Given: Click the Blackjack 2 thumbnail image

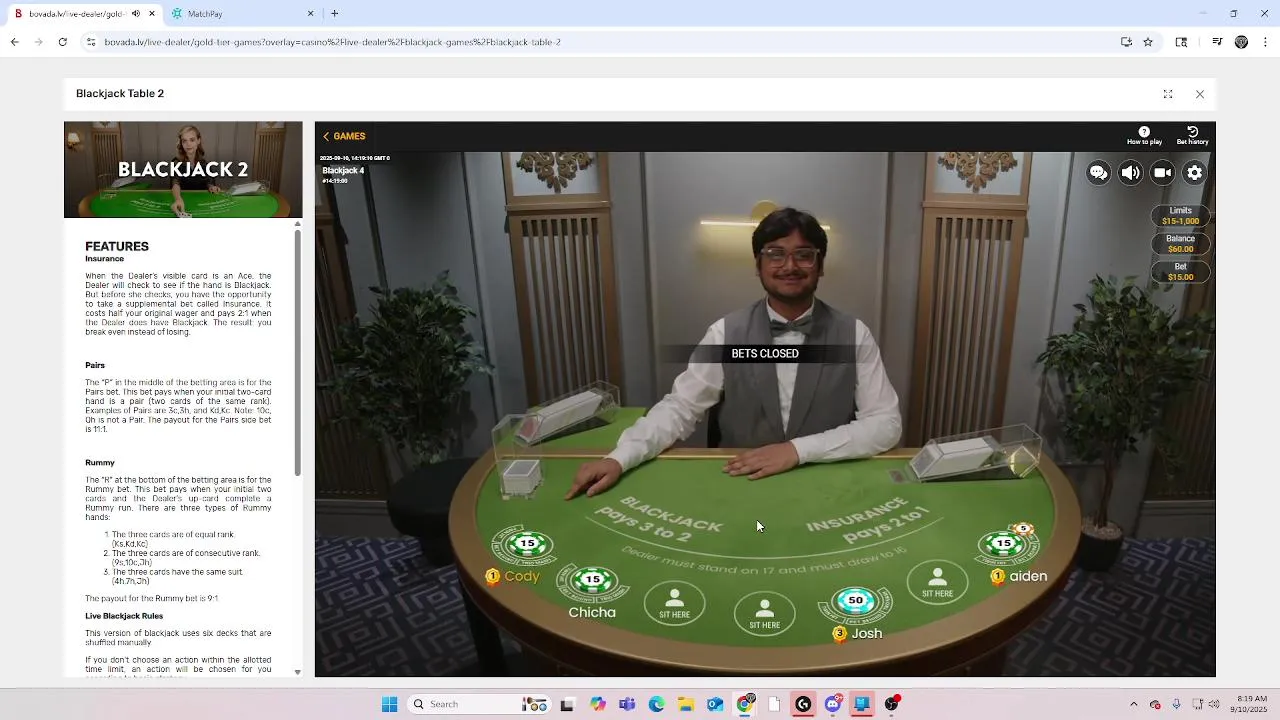Looking at the screenshot, I should click(x=183, y=170).
